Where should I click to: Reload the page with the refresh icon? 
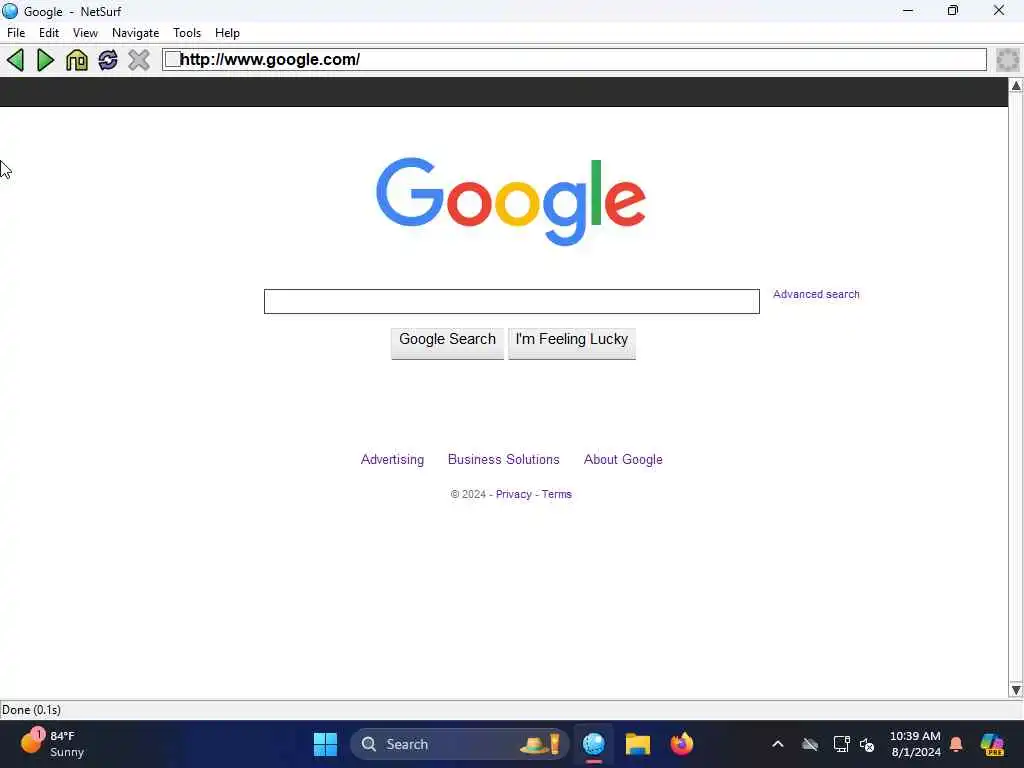[108, 60]
